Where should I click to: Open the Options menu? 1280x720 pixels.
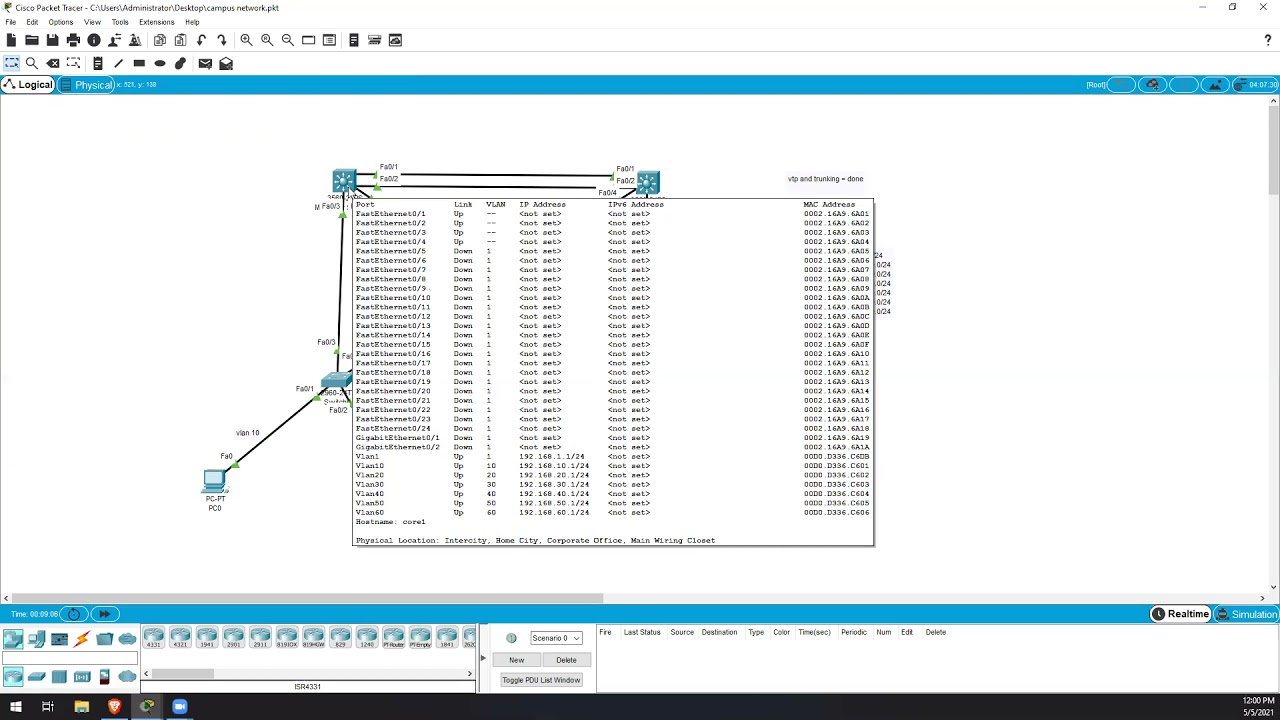pyautogui.click(x=60, y=22)
